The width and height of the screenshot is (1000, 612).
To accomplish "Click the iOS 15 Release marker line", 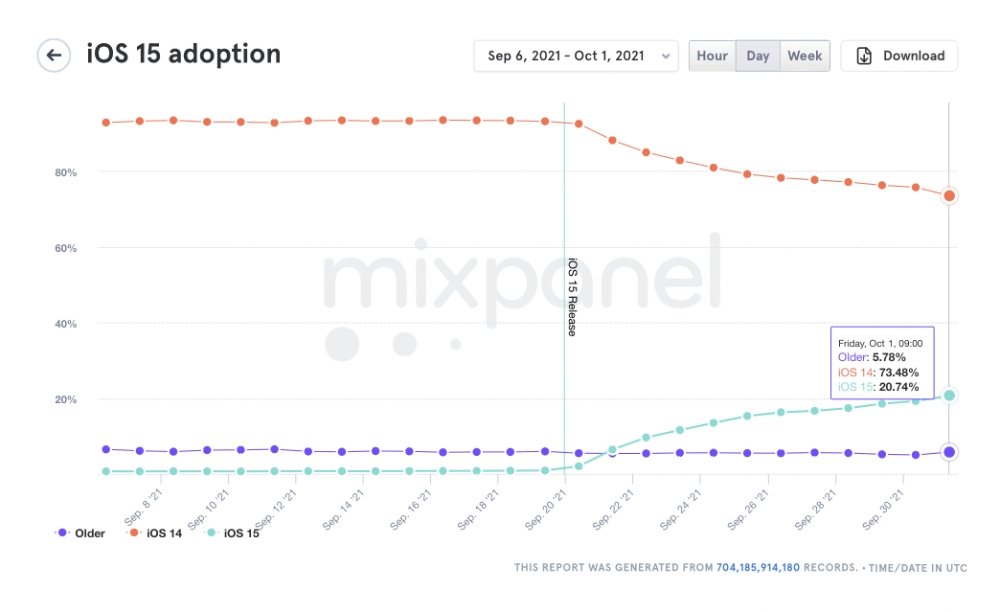I will (x=565, y=300).
